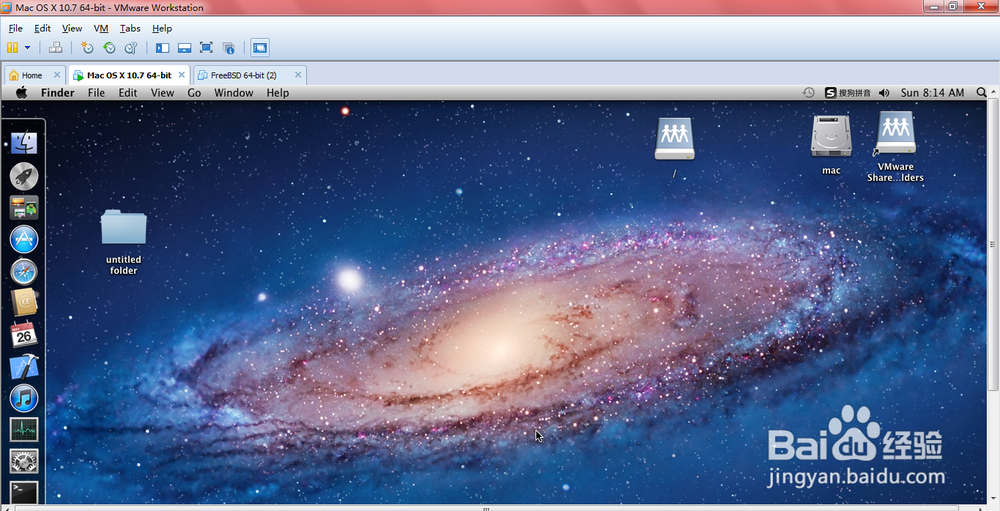This screenshot has height=511, width=1000.
Task: Open the VMware File menu
Action: [15, 28]
